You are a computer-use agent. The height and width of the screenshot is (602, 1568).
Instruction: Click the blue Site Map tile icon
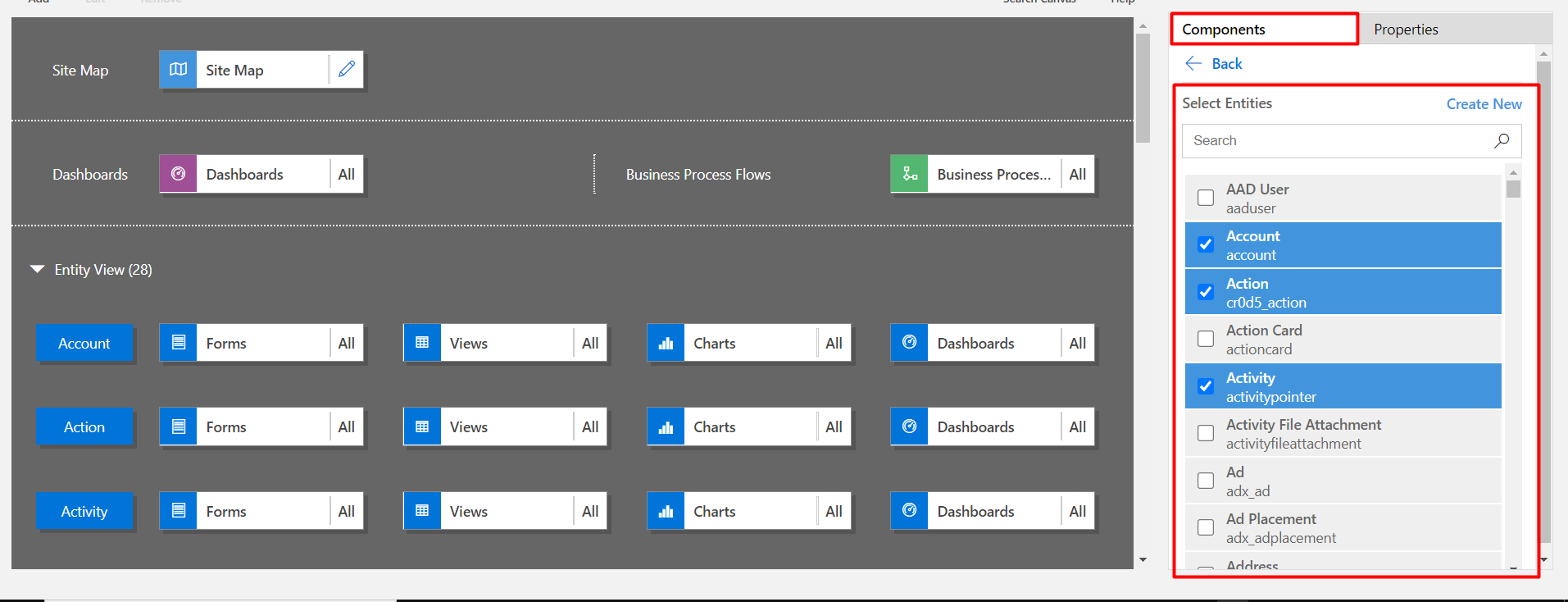(178, 70)
